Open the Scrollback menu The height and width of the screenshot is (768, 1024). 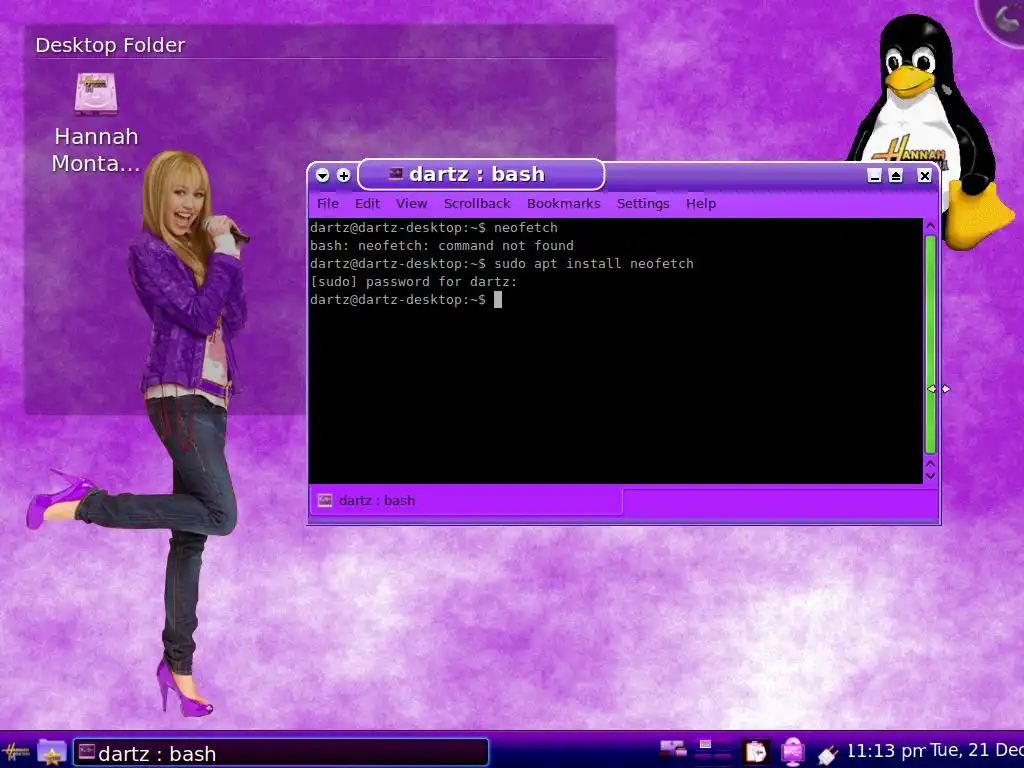click(477, 204)
